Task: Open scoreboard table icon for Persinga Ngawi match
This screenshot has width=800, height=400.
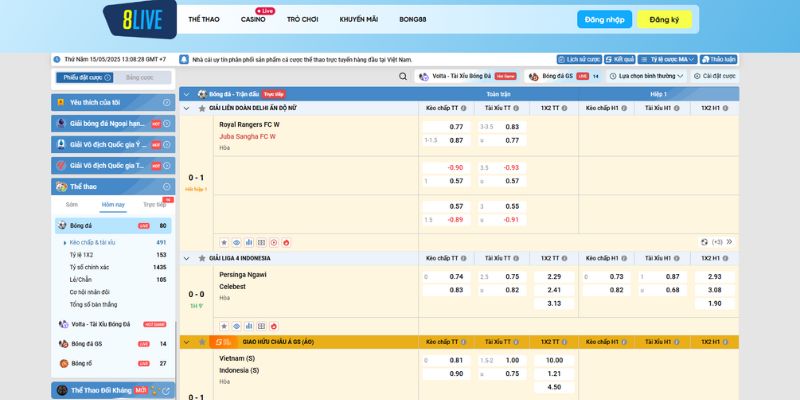Action: tap(261, 326)
